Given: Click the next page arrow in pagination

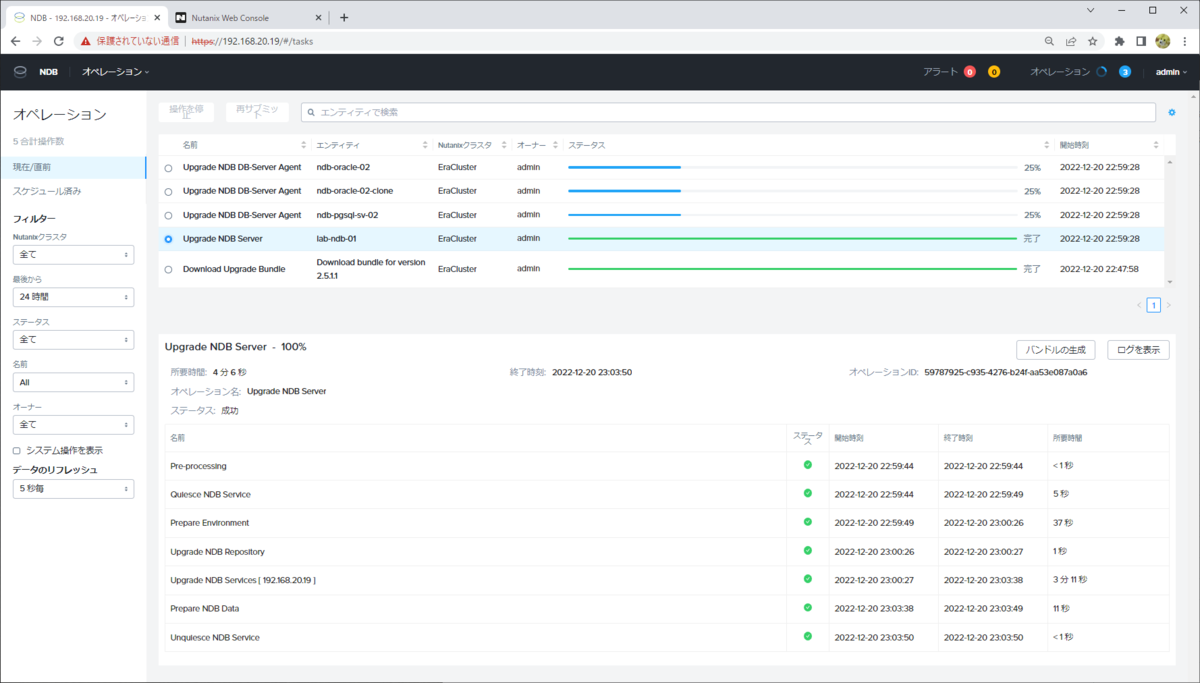Looking at the screenshot, I should coord(1169,305).
